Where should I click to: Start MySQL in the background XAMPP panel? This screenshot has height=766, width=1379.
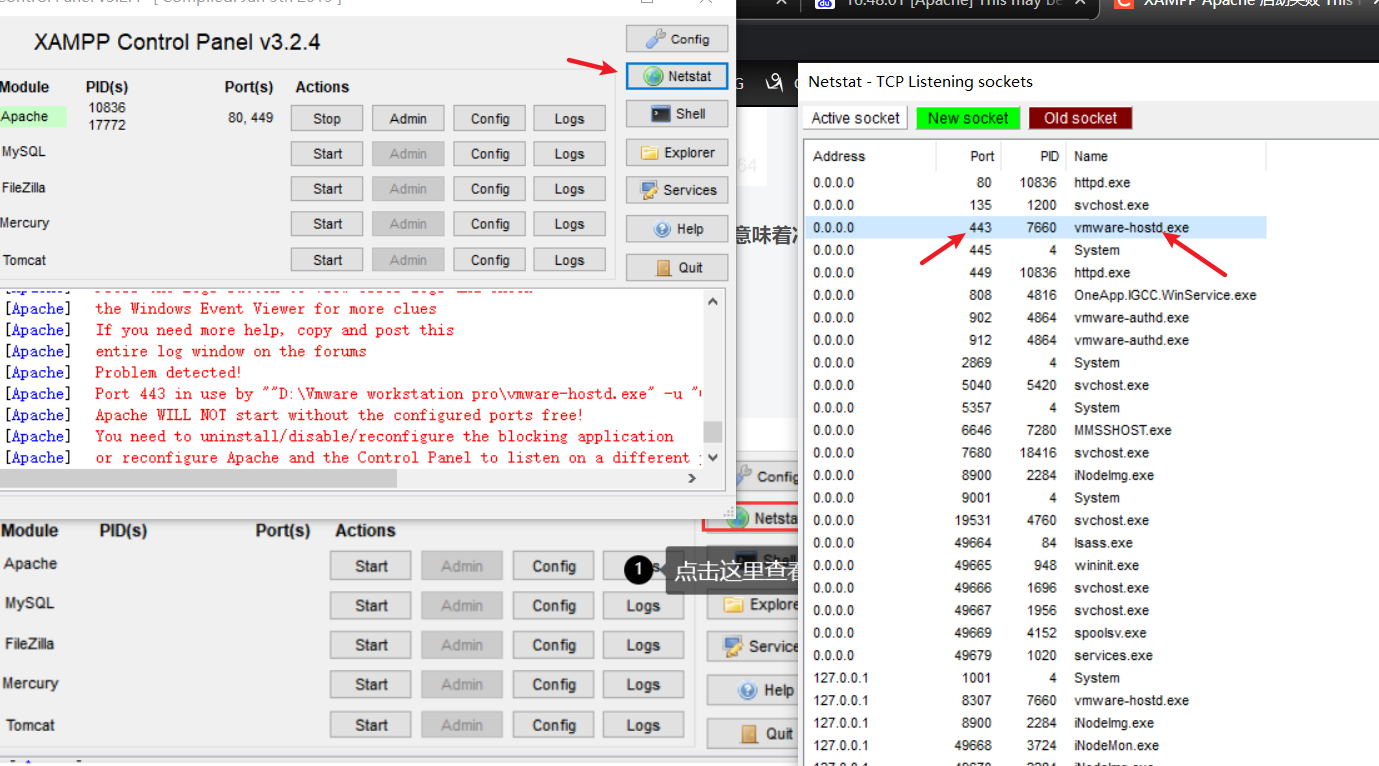pyautogui.click(x=371, y=605)
